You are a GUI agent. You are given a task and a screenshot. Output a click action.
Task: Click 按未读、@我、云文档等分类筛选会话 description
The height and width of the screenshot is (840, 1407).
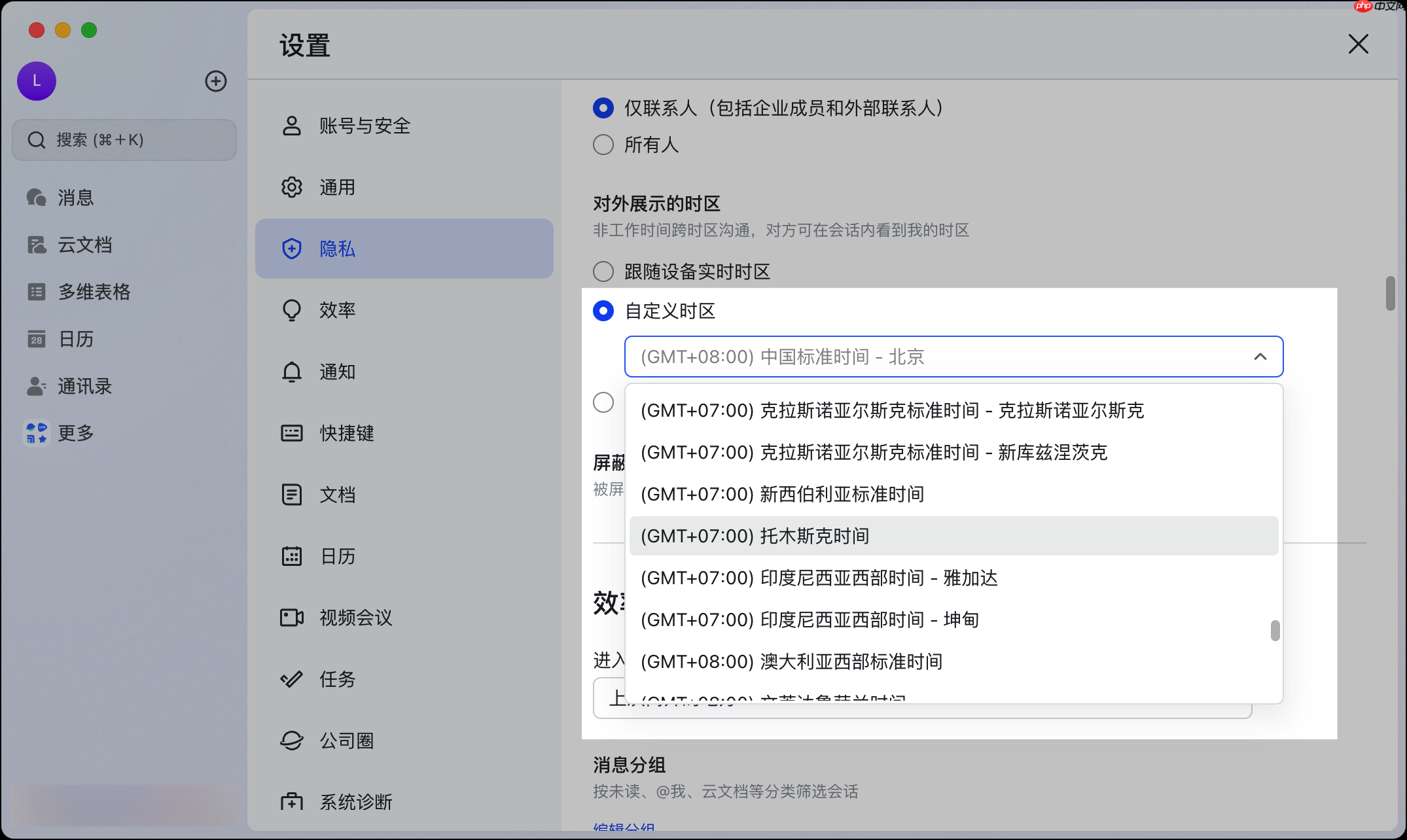coord(726,792)
